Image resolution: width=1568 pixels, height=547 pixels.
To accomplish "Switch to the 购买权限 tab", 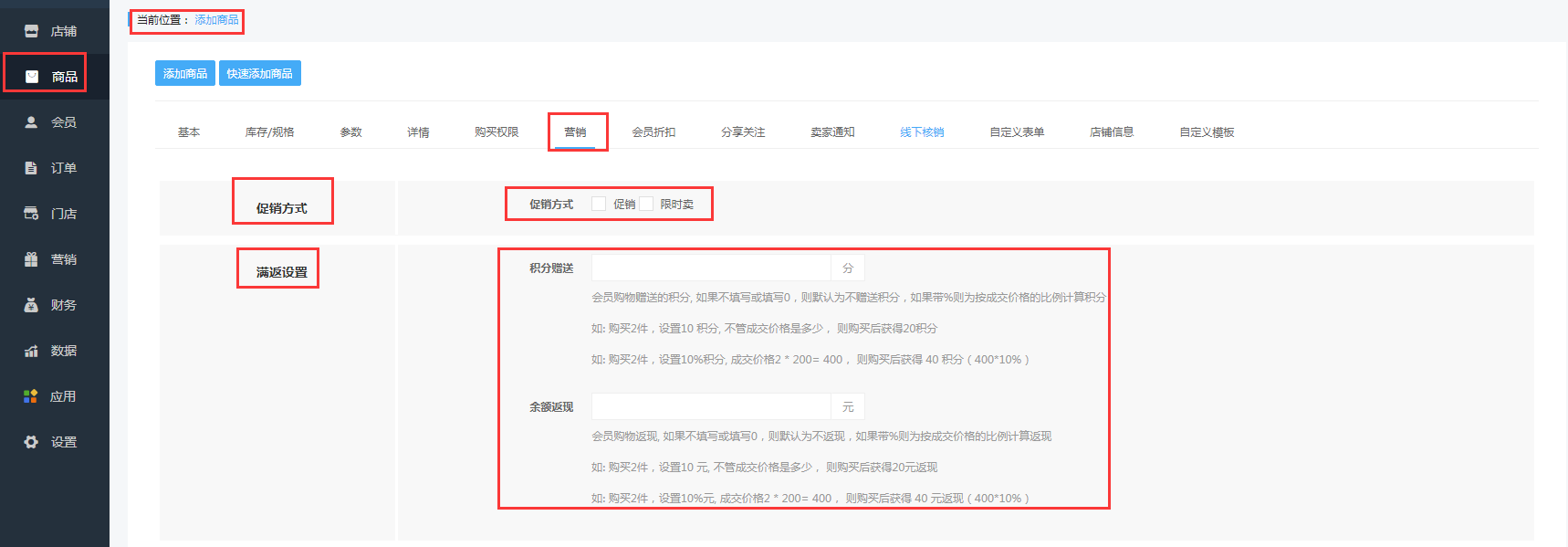I will (x=497, y=132).
